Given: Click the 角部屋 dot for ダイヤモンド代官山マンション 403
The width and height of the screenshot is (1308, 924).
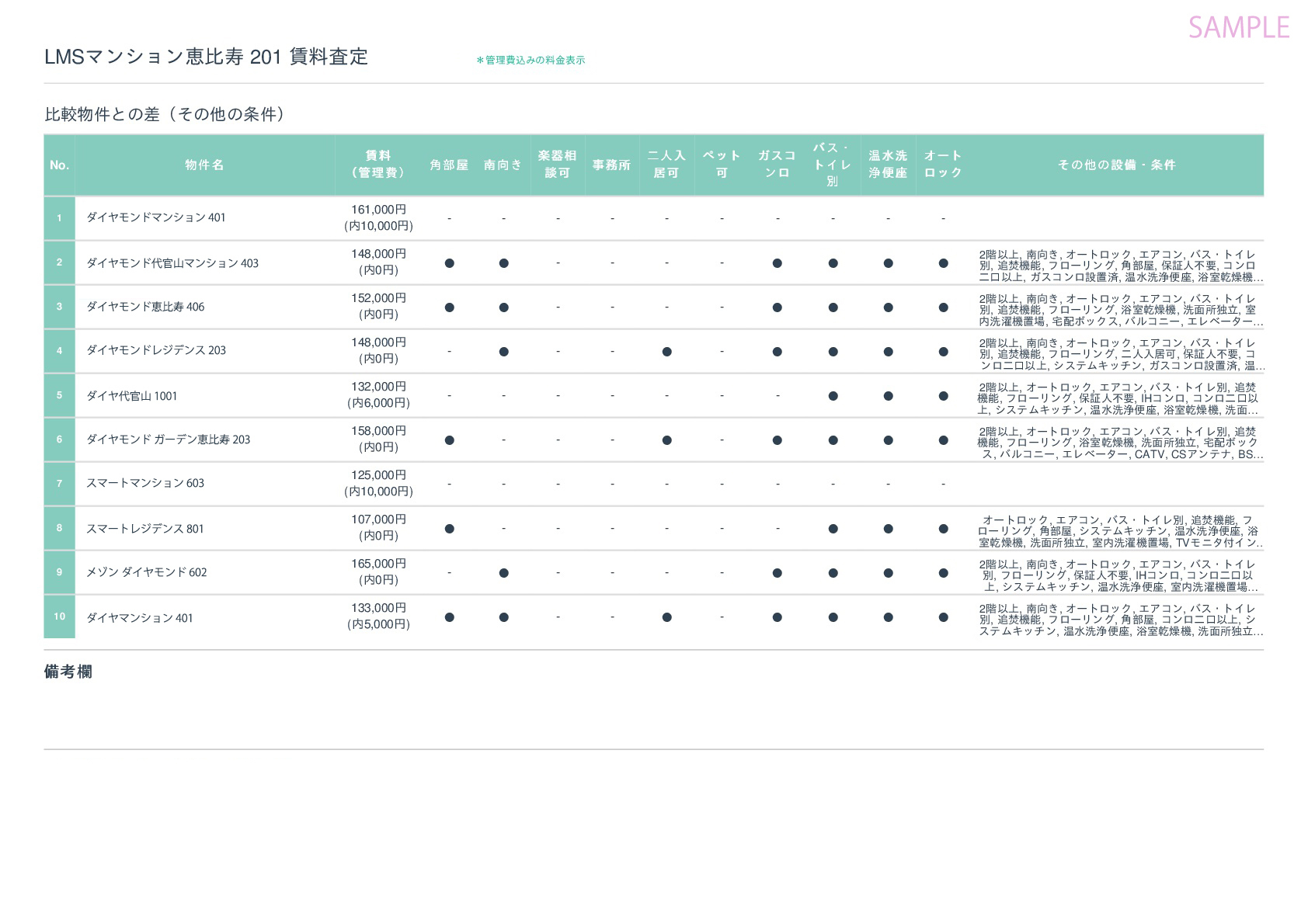Looking at the screenshot, I should pos(449,263).
